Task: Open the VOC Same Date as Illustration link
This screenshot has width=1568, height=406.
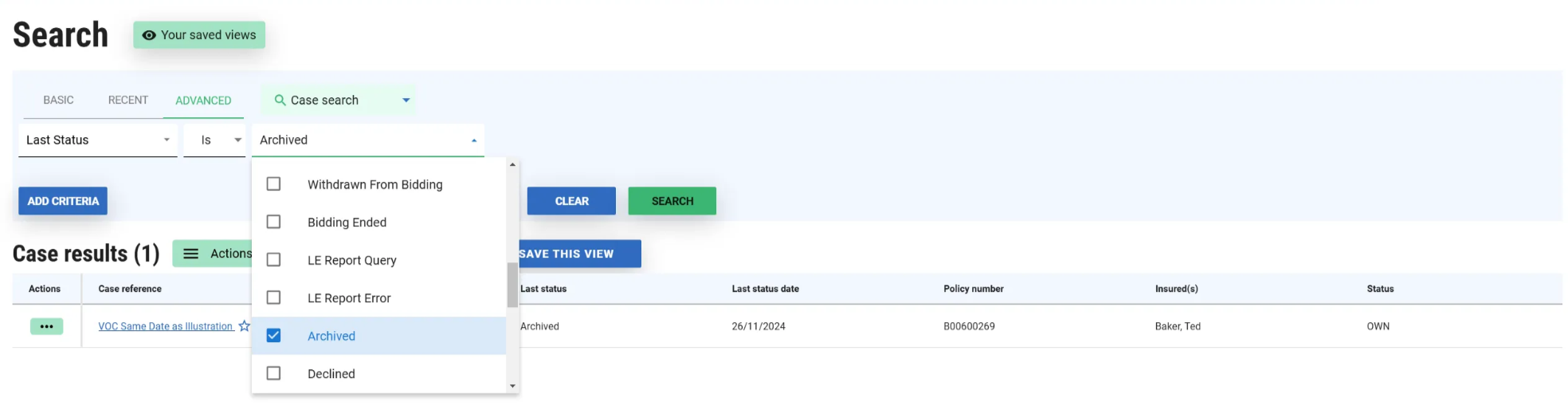Action: [165, 326]
